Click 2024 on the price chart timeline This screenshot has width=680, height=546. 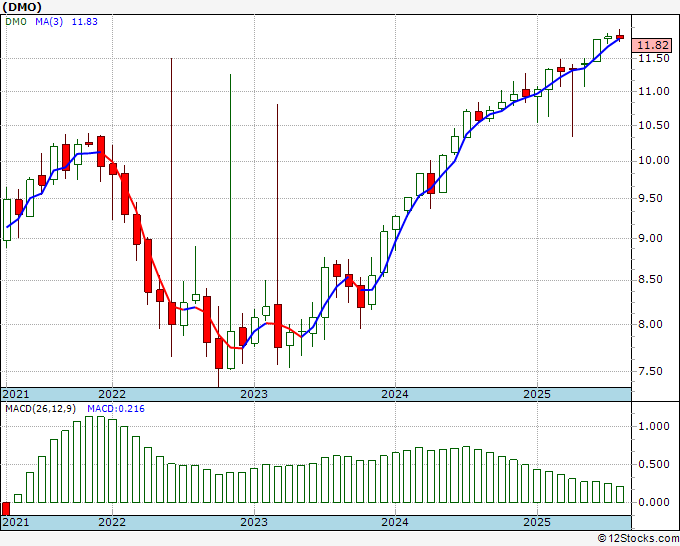coord(395,394)
